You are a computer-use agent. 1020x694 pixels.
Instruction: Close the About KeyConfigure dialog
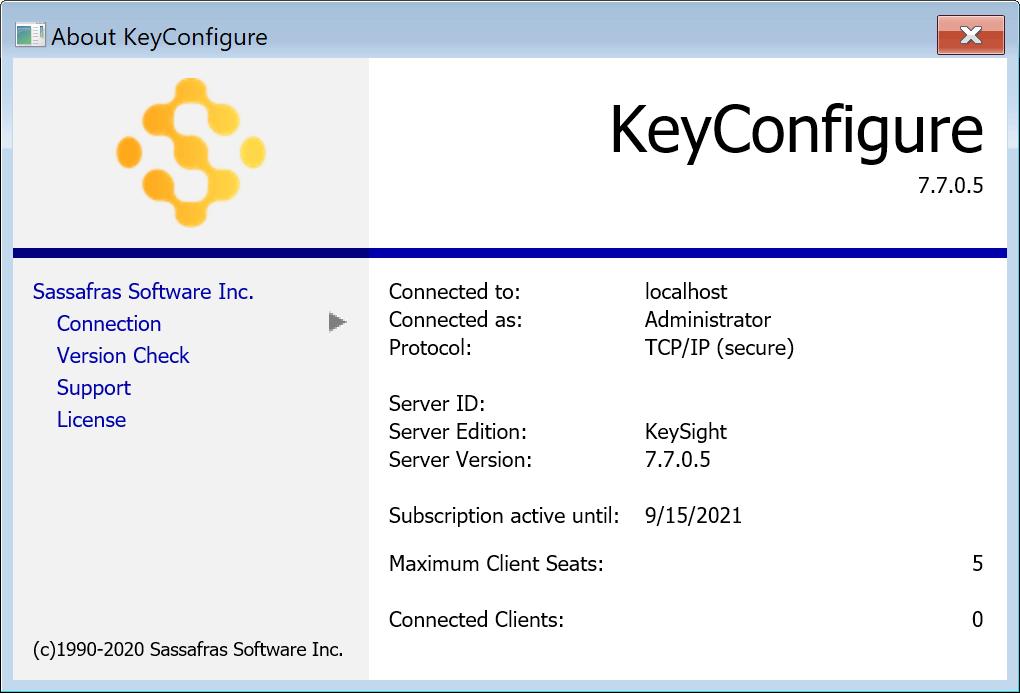tap(969, 35)
